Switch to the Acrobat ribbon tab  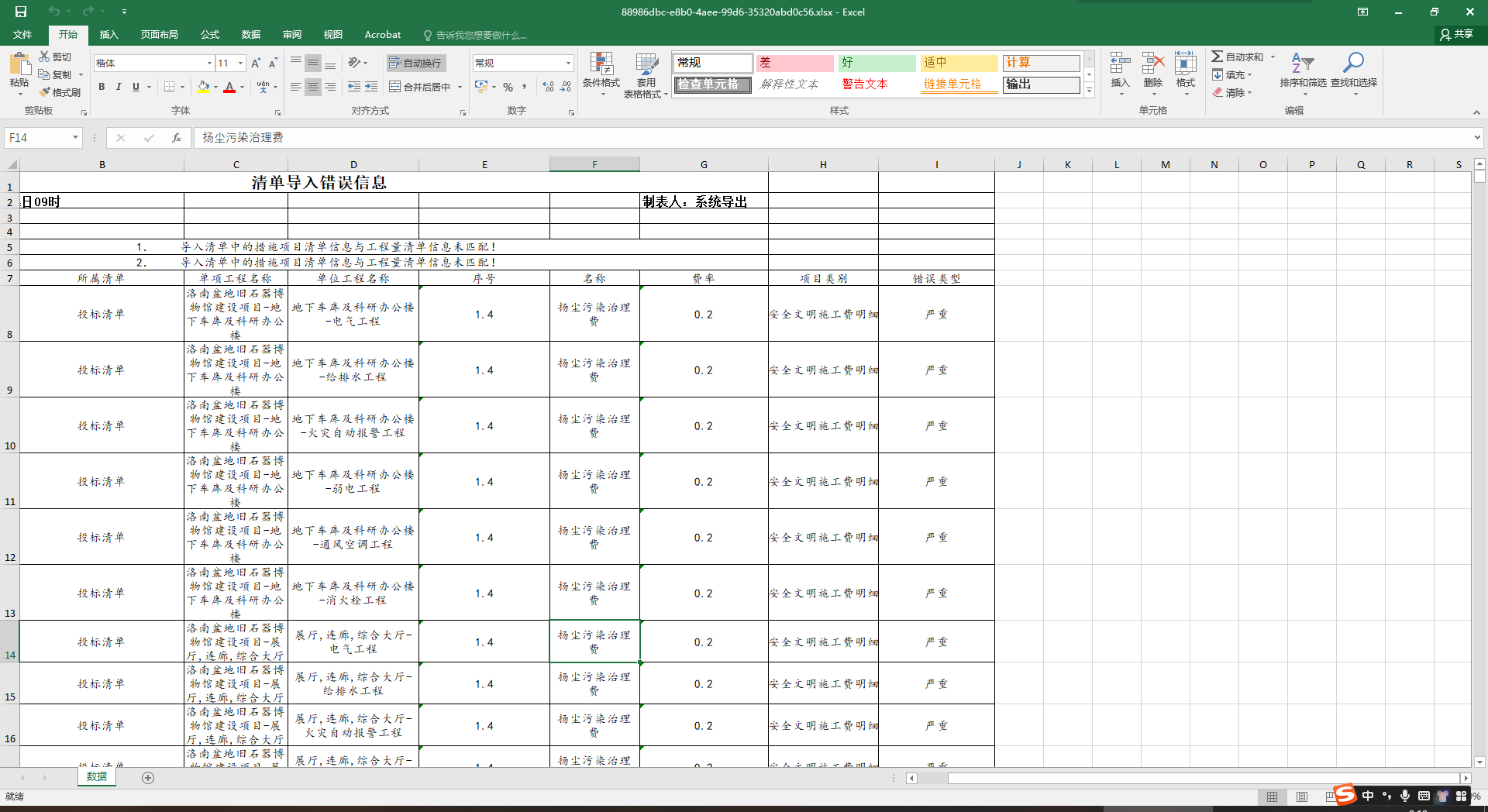[382, 35]
